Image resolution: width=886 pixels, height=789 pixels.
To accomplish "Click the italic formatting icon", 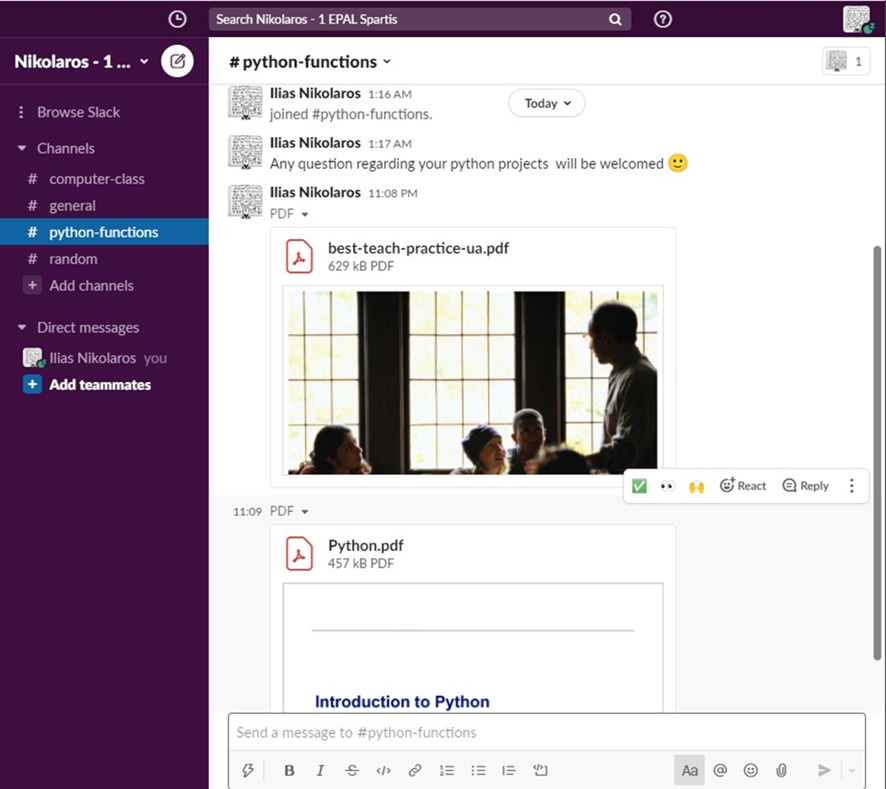I will (320, 770).
